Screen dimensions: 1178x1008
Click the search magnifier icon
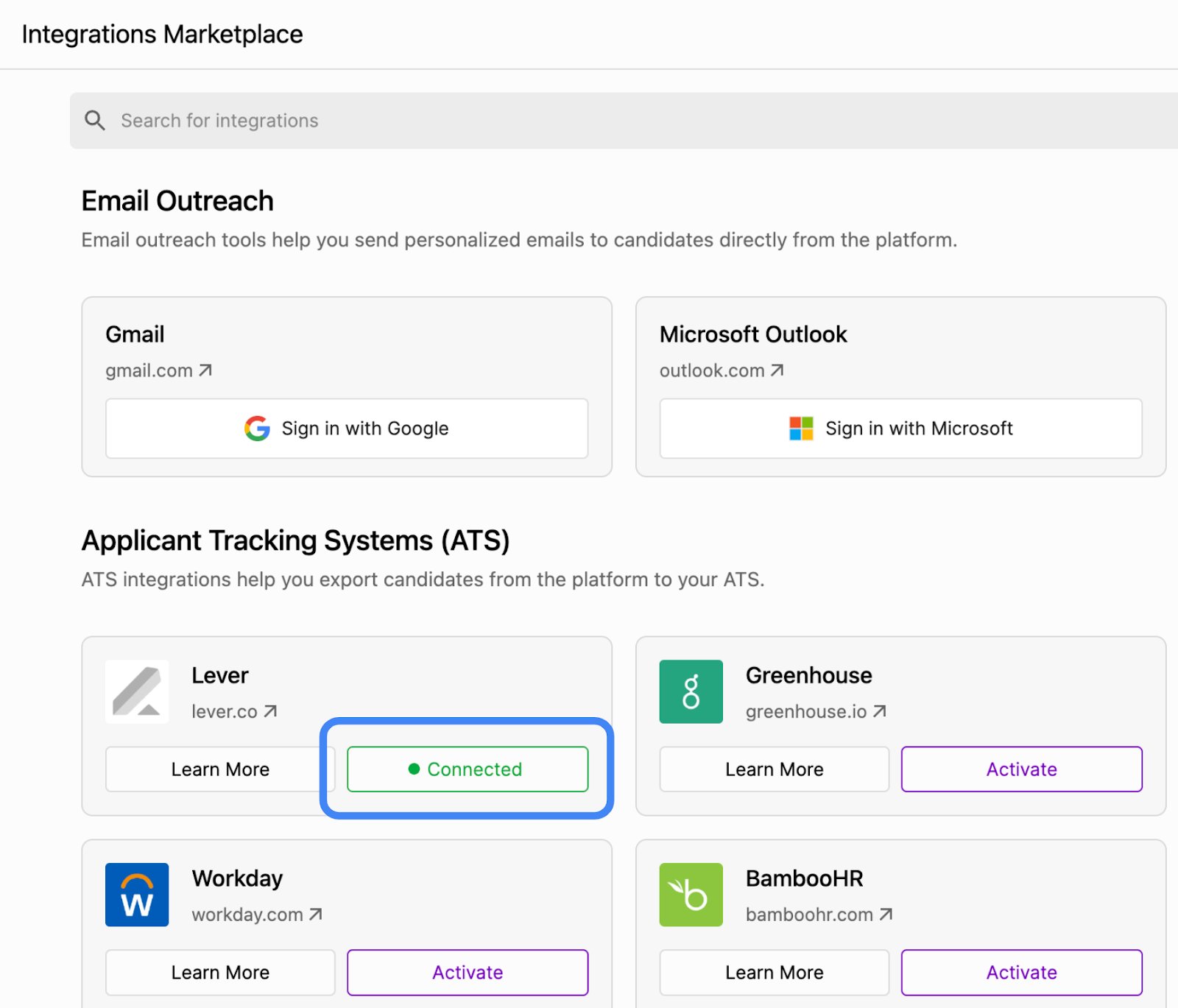click(95, 120)
